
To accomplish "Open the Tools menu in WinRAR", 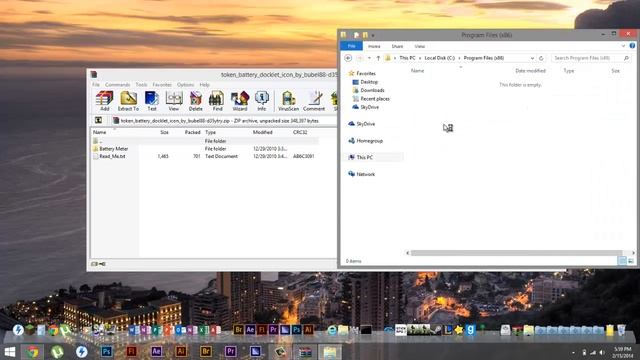I will tap(141, 84).
